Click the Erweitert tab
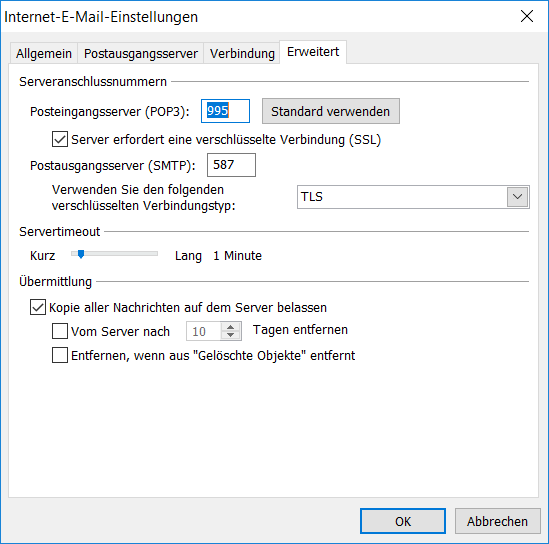The width and height of the screenshot is (549, 544). [x=313, y=52]
